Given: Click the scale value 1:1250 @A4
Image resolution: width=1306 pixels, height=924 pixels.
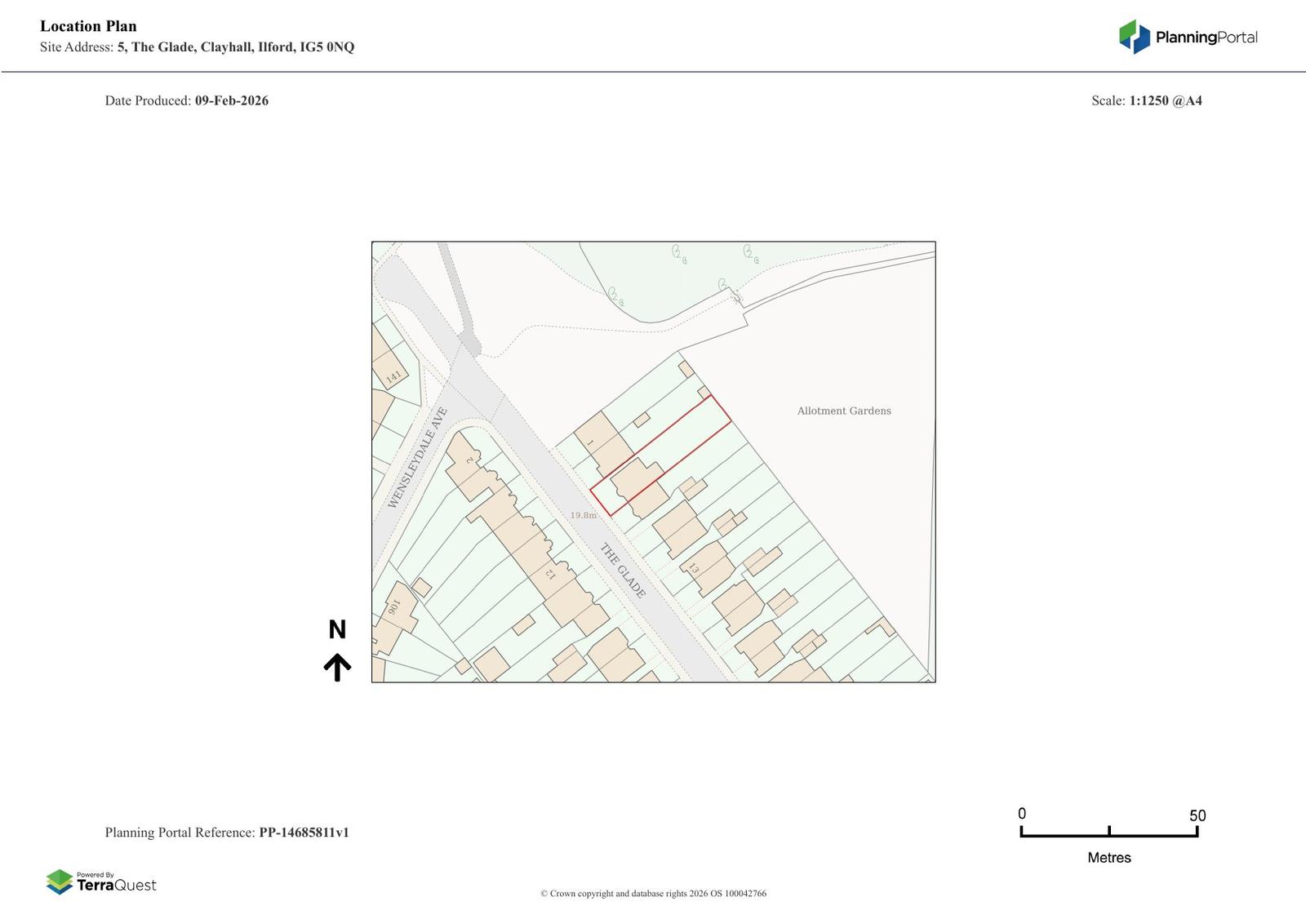Looking at the screenshot, I should click(x=1165, y=100).
